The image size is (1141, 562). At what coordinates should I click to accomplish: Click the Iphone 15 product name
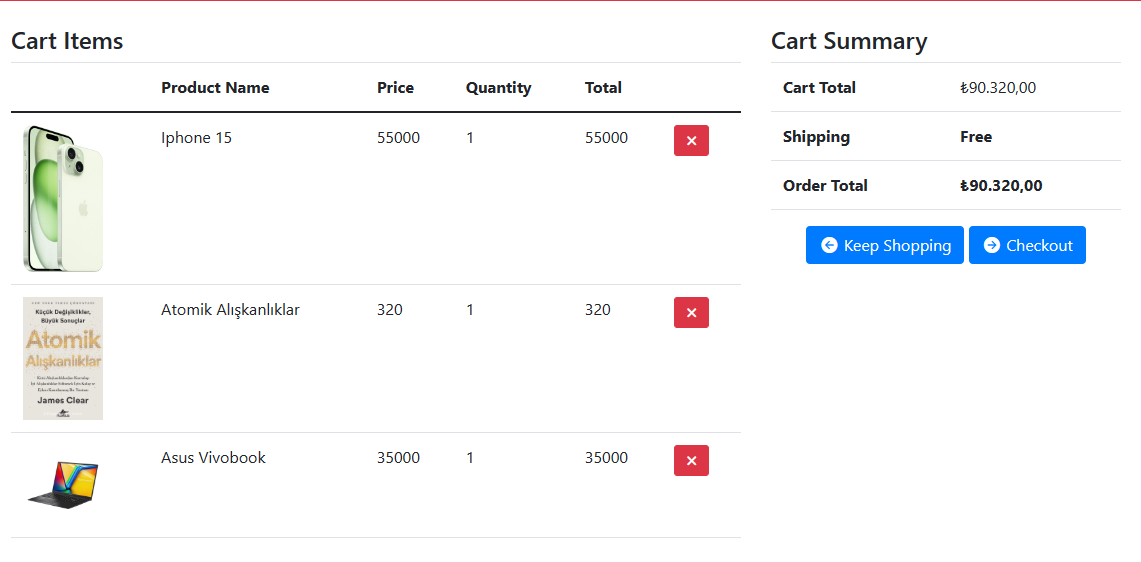(196, 138)
